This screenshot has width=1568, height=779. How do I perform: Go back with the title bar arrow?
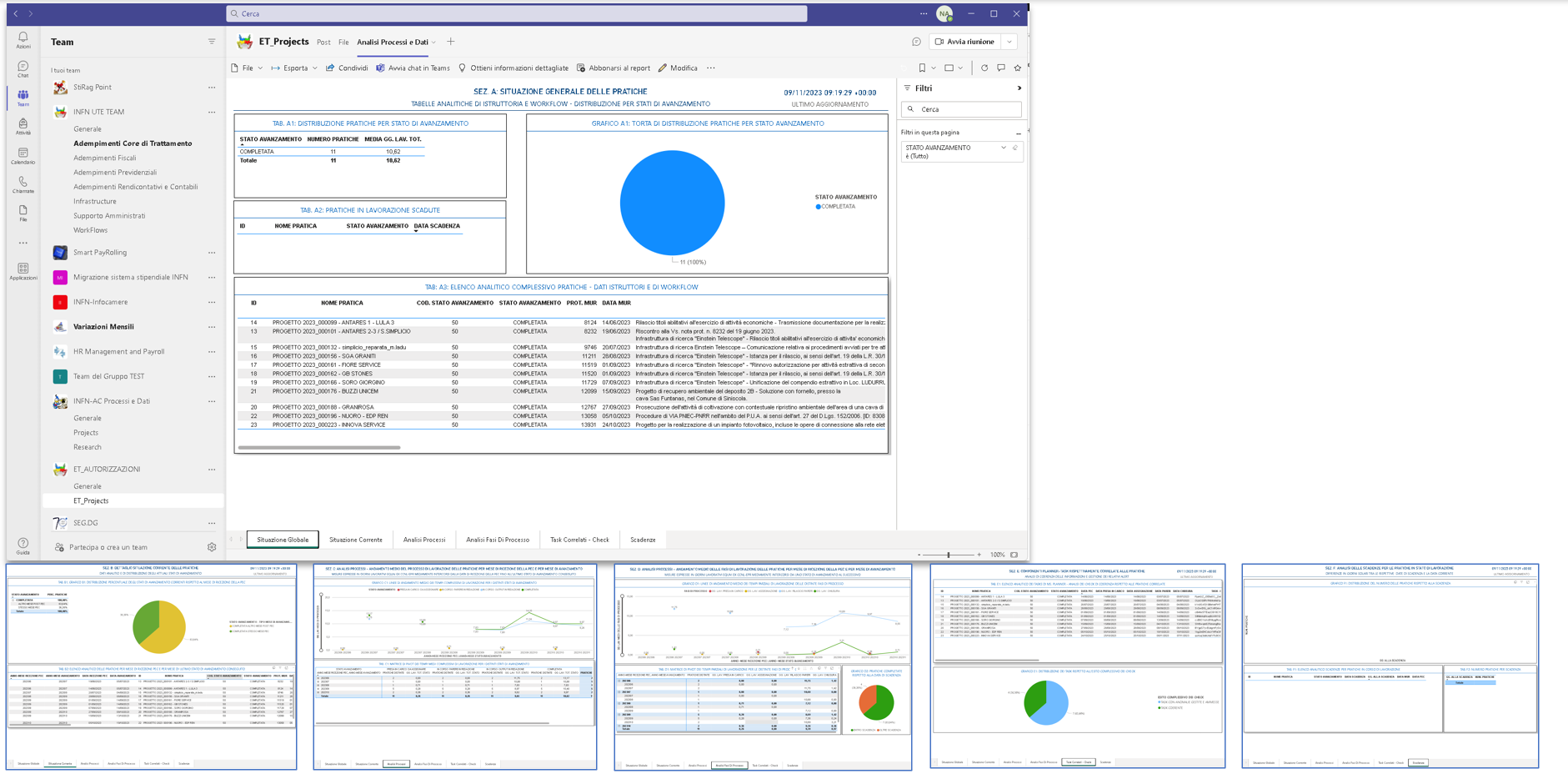16,13
